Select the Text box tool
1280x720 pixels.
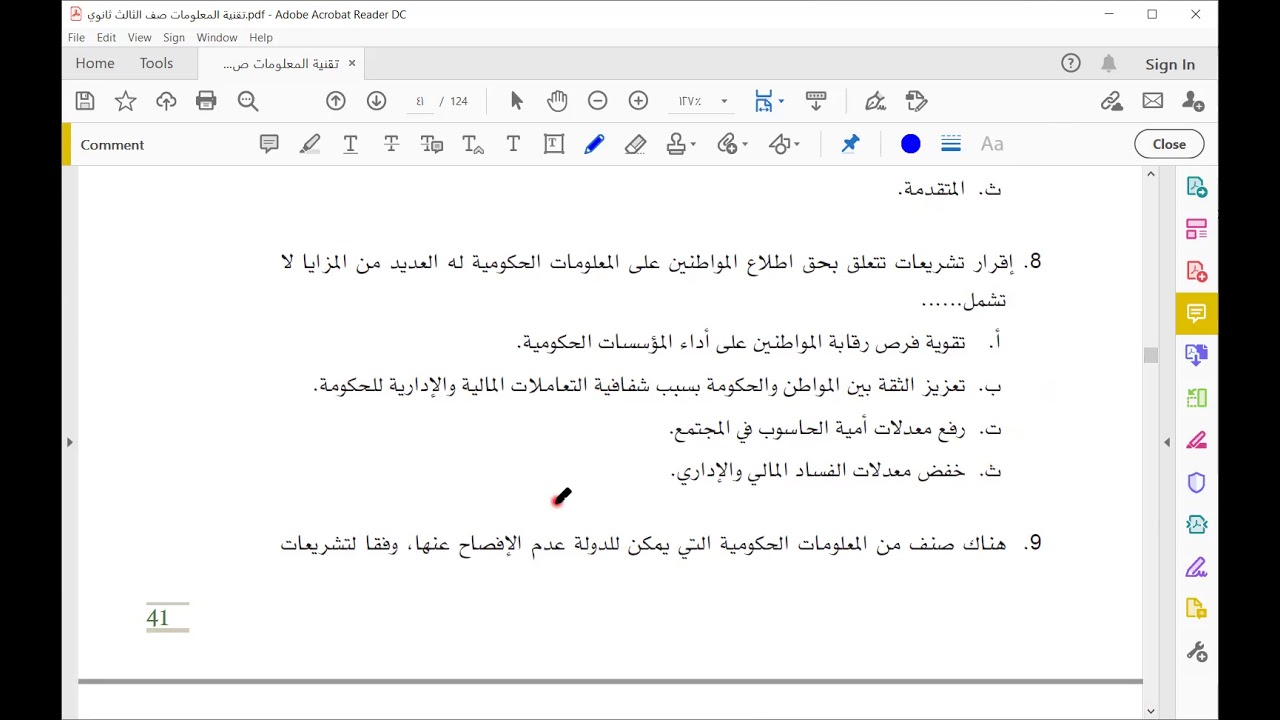554,144
